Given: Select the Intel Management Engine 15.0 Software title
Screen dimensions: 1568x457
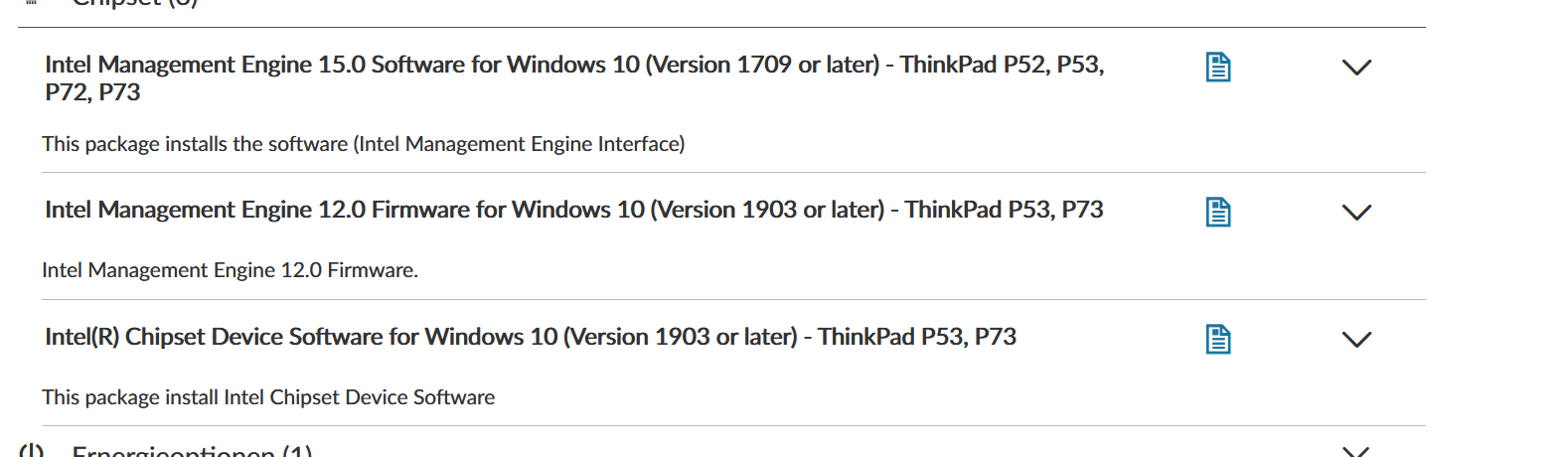Looking at the screenshot, I should click(x=574, y=78).
